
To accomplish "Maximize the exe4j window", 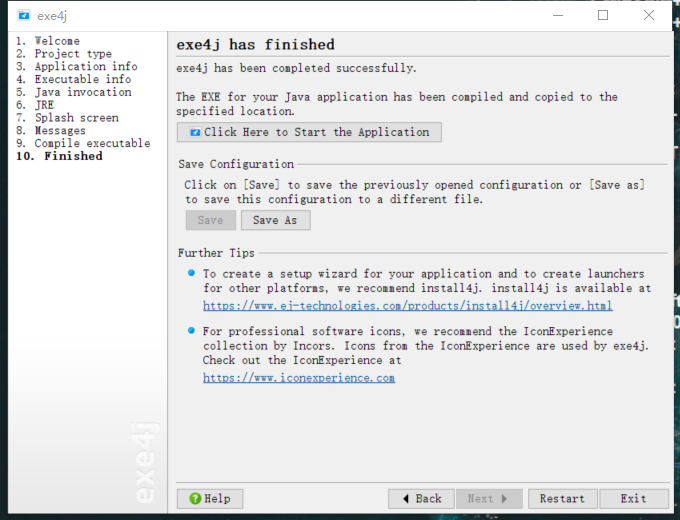I will click(x=602, y=15).
